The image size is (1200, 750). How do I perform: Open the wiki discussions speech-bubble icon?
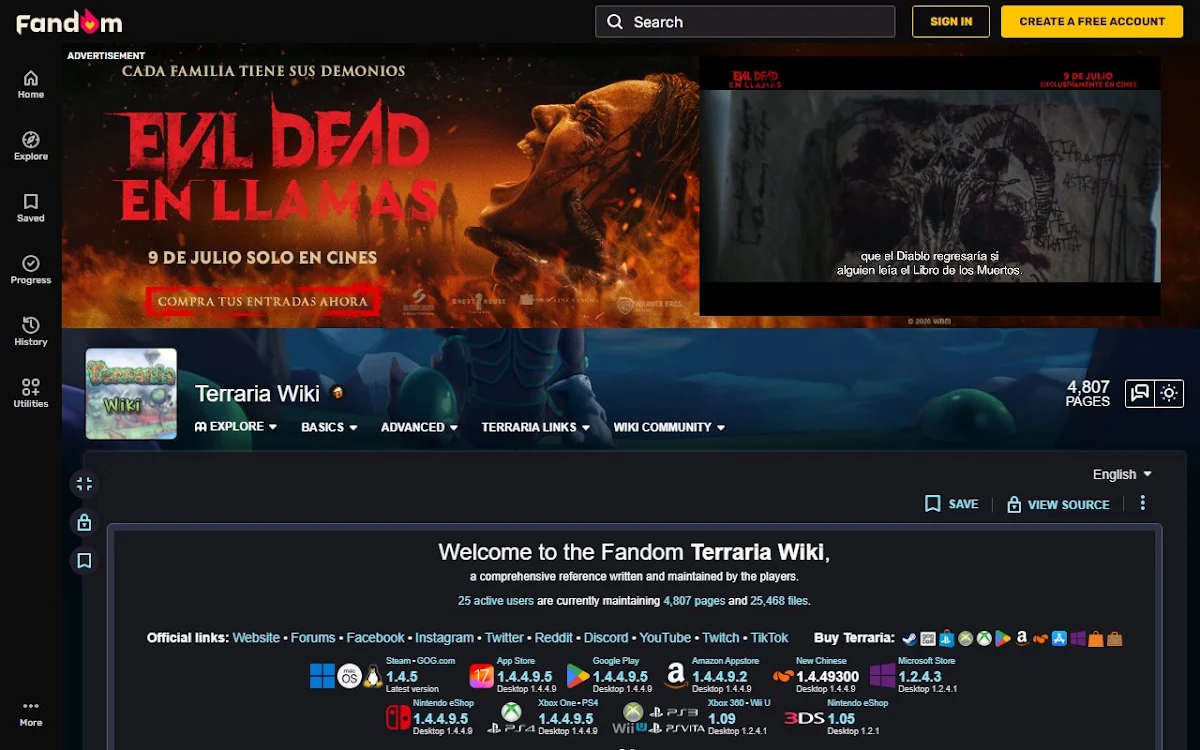tap(1139, 394)
